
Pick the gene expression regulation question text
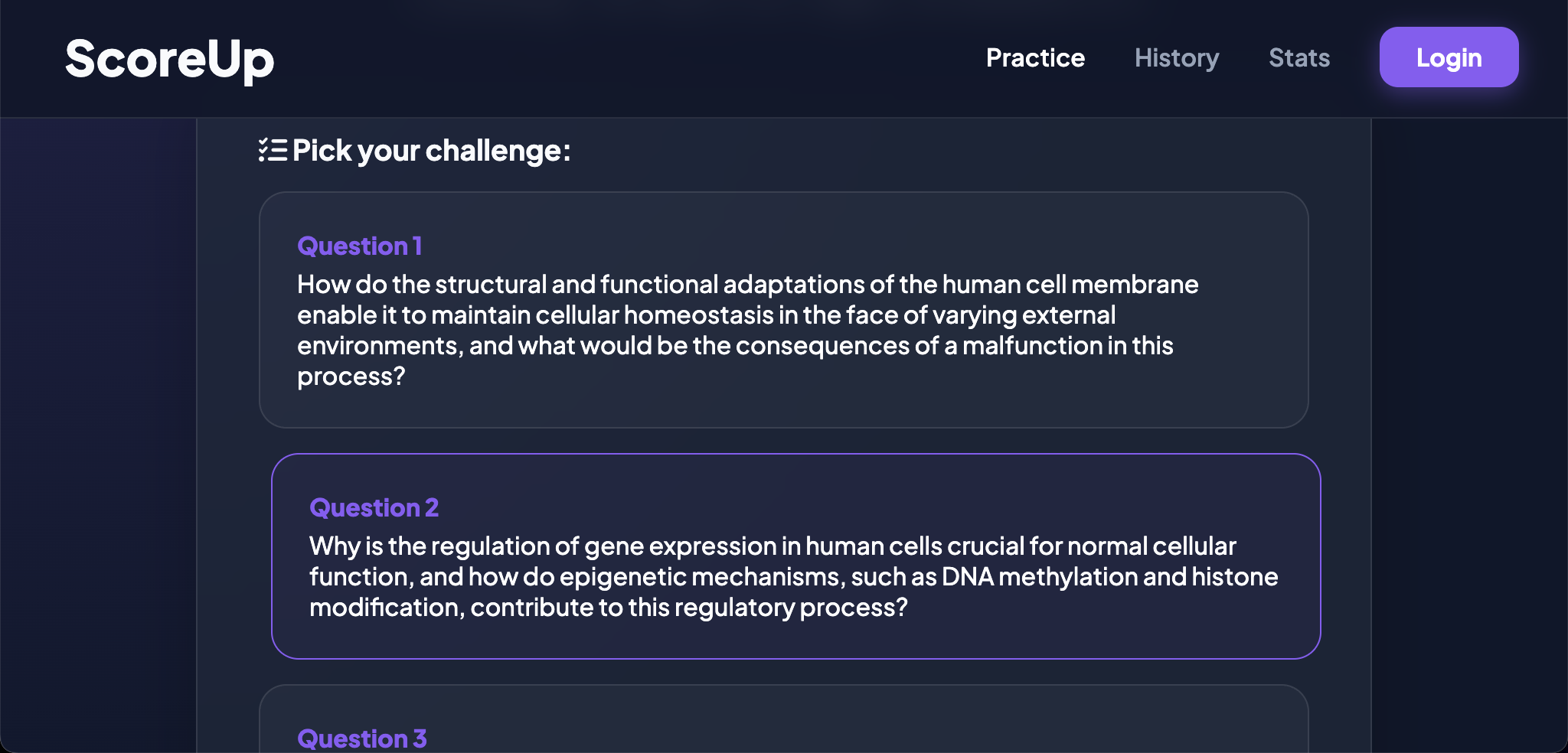point(793,577)
